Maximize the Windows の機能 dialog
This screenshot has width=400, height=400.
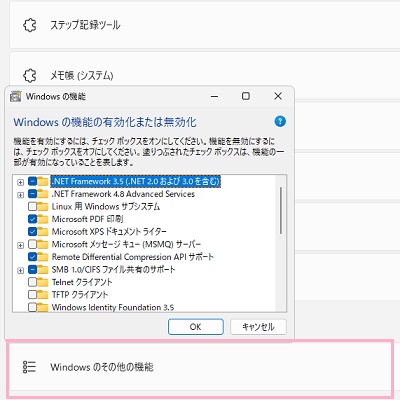pos(246,96)
